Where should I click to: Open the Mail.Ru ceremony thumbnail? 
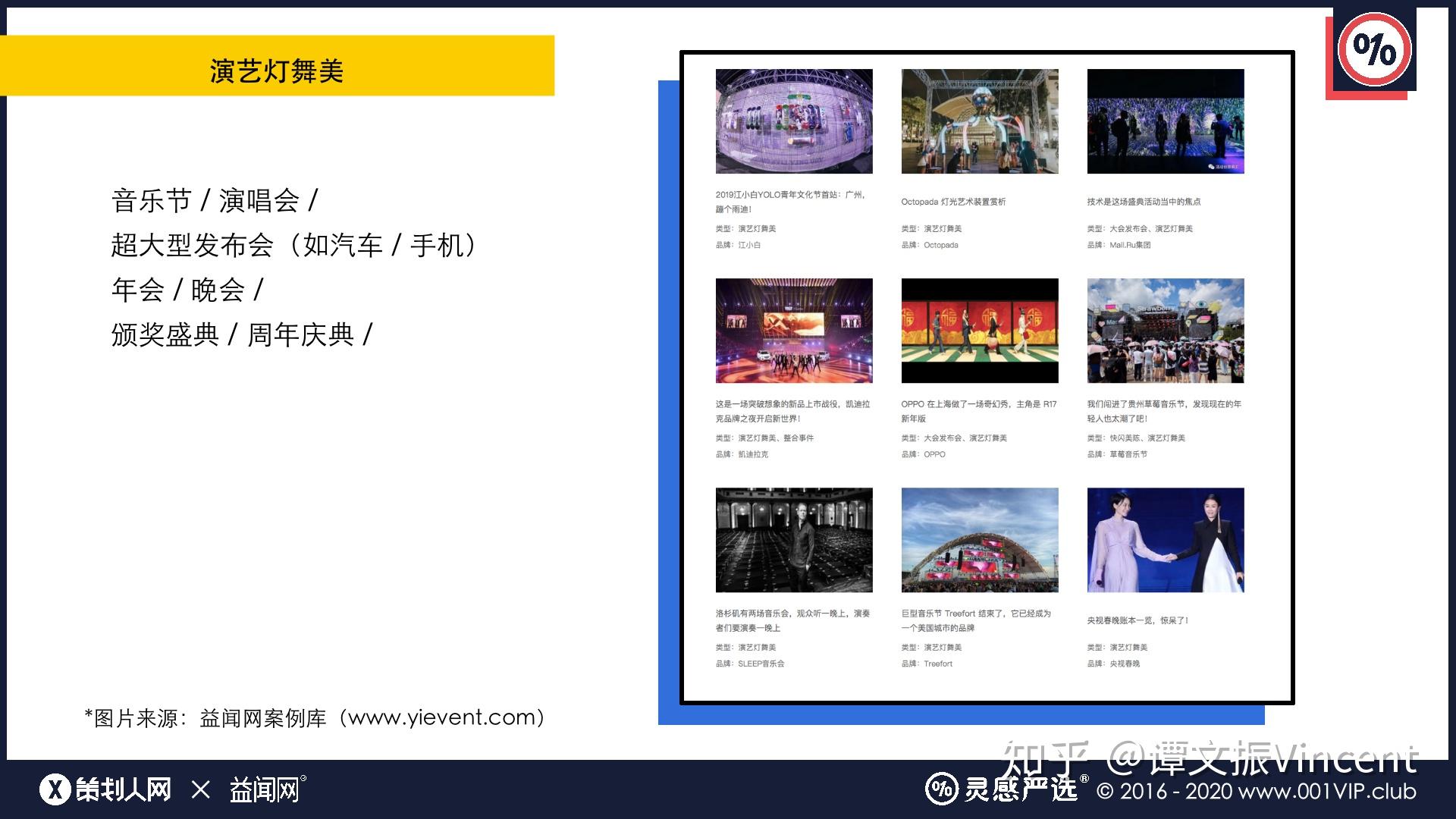1166,121
